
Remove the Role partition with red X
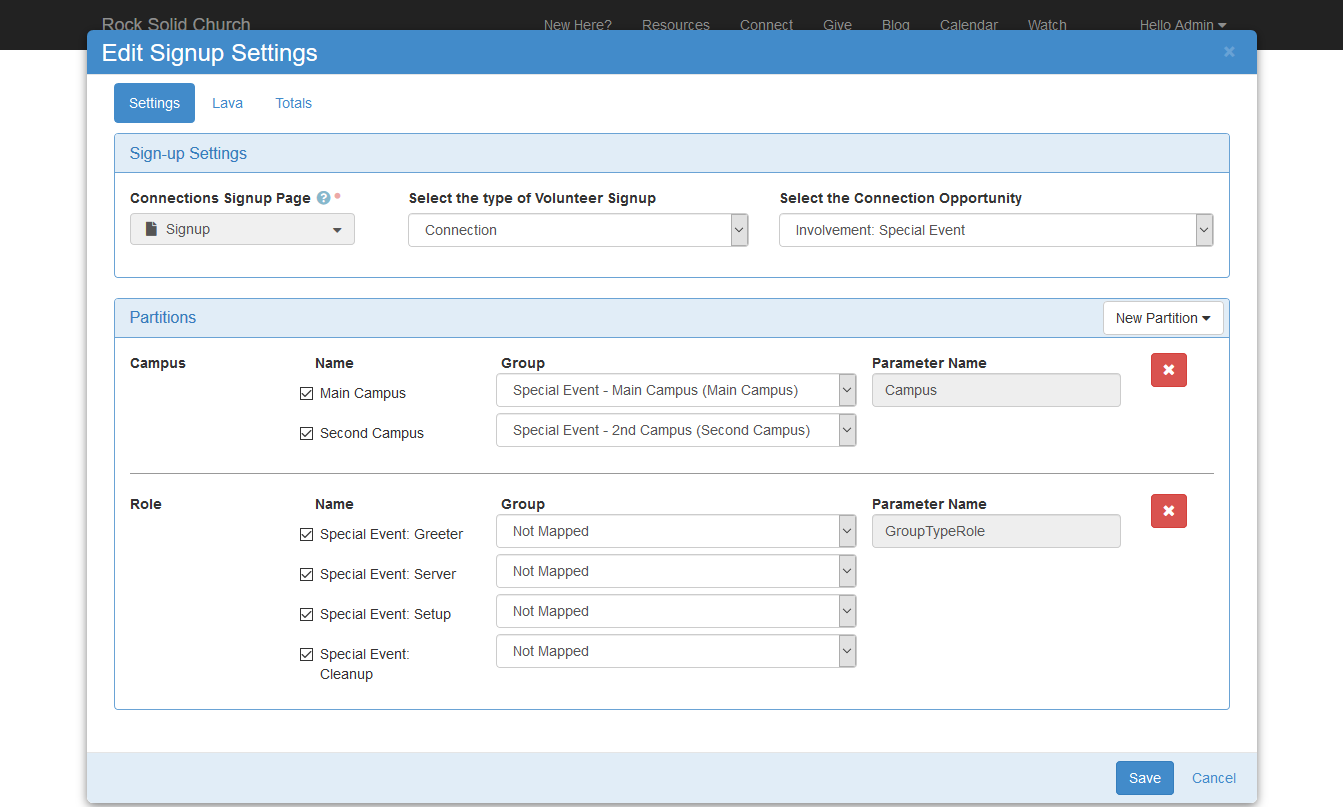[1169, 511]
